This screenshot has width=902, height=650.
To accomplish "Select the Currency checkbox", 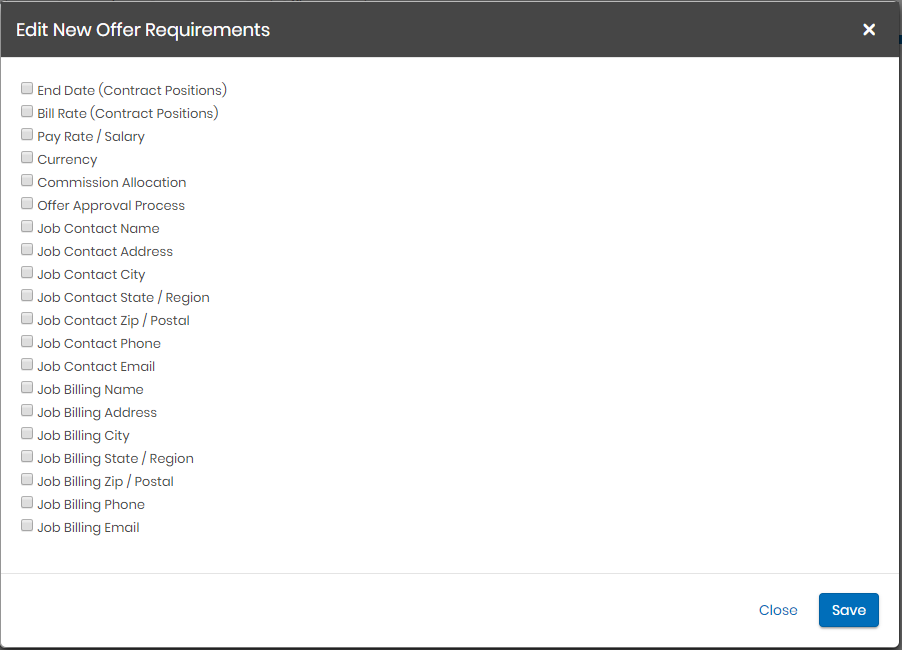I will click(x=27, y=158).
